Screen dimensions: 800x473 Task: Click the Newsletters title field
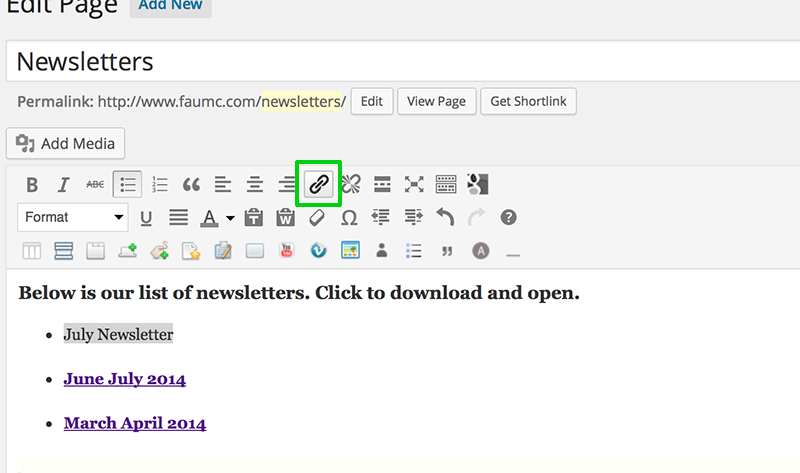click(x=400, y=62)
